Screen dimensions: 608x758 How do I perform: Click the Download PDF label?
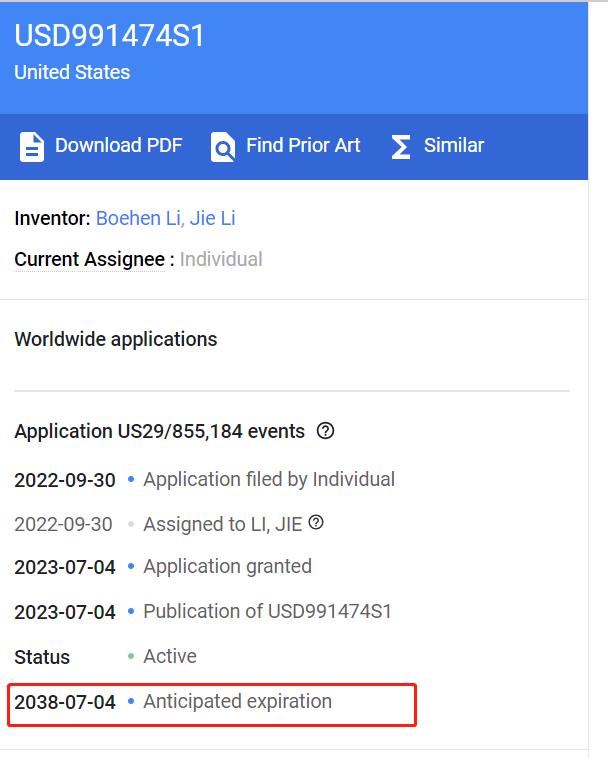[118, 146]
